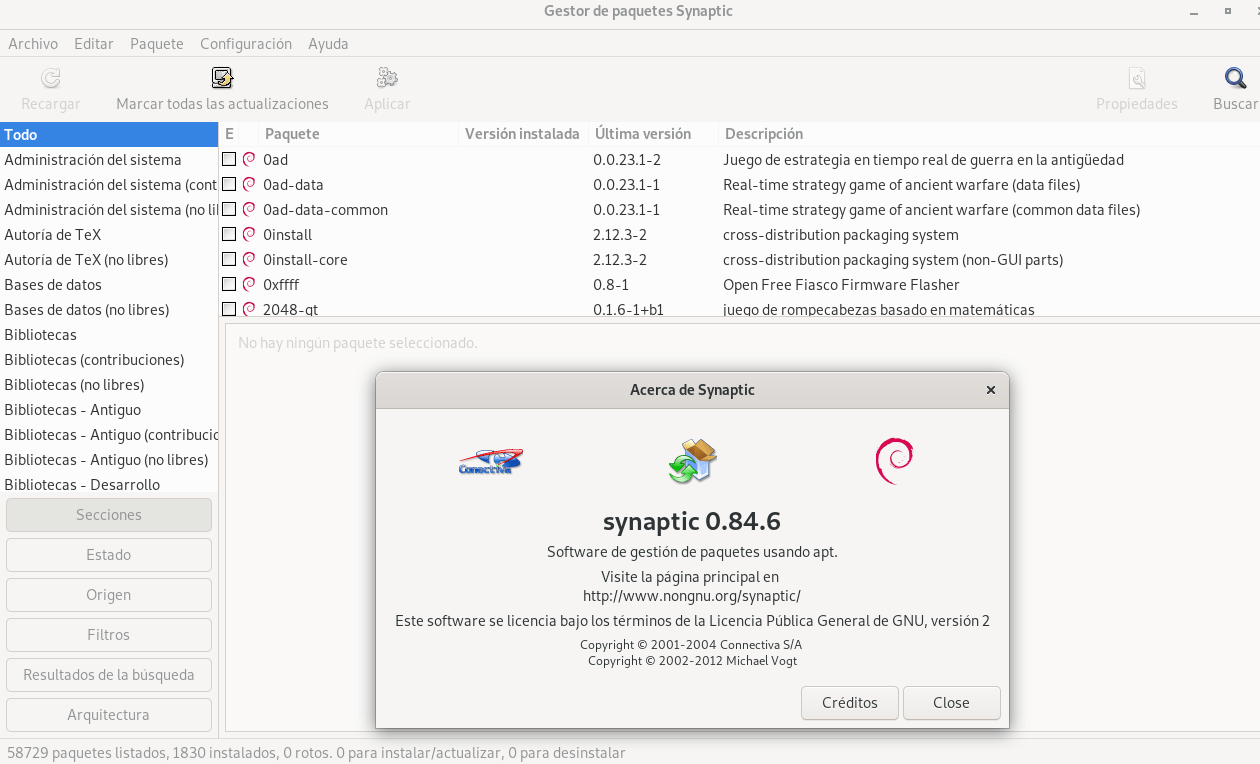Click the Debian icon beside 0install-core
Screen dimensions: 1260x764
click(249, 260)
